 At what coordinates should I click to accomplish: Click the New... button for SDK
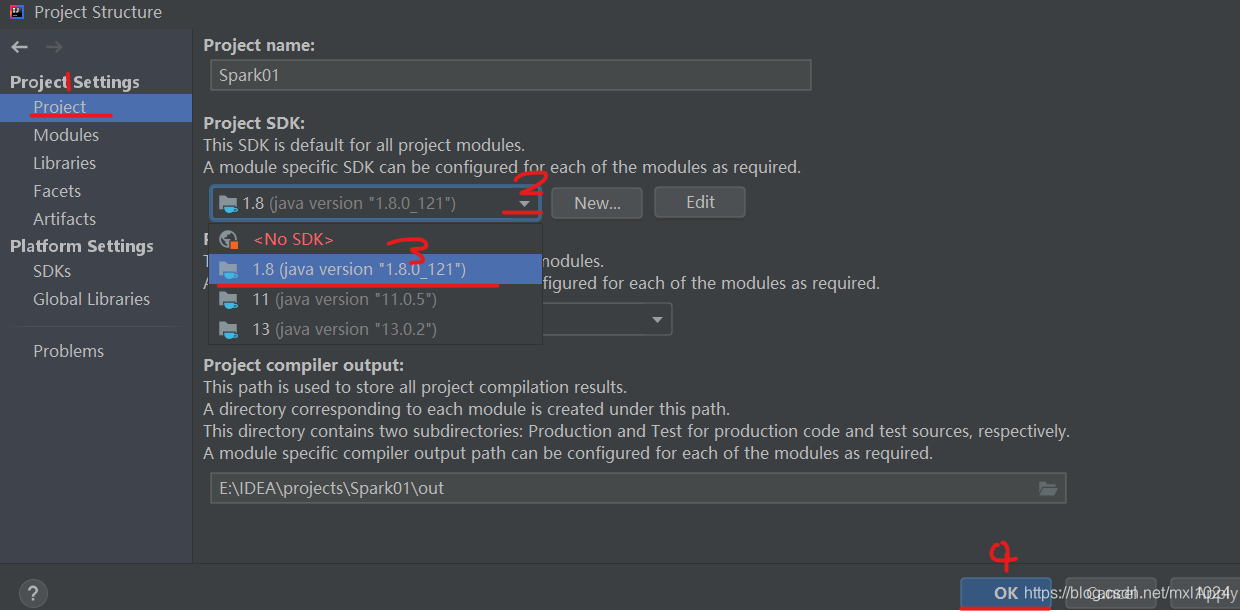coord(596,202)
